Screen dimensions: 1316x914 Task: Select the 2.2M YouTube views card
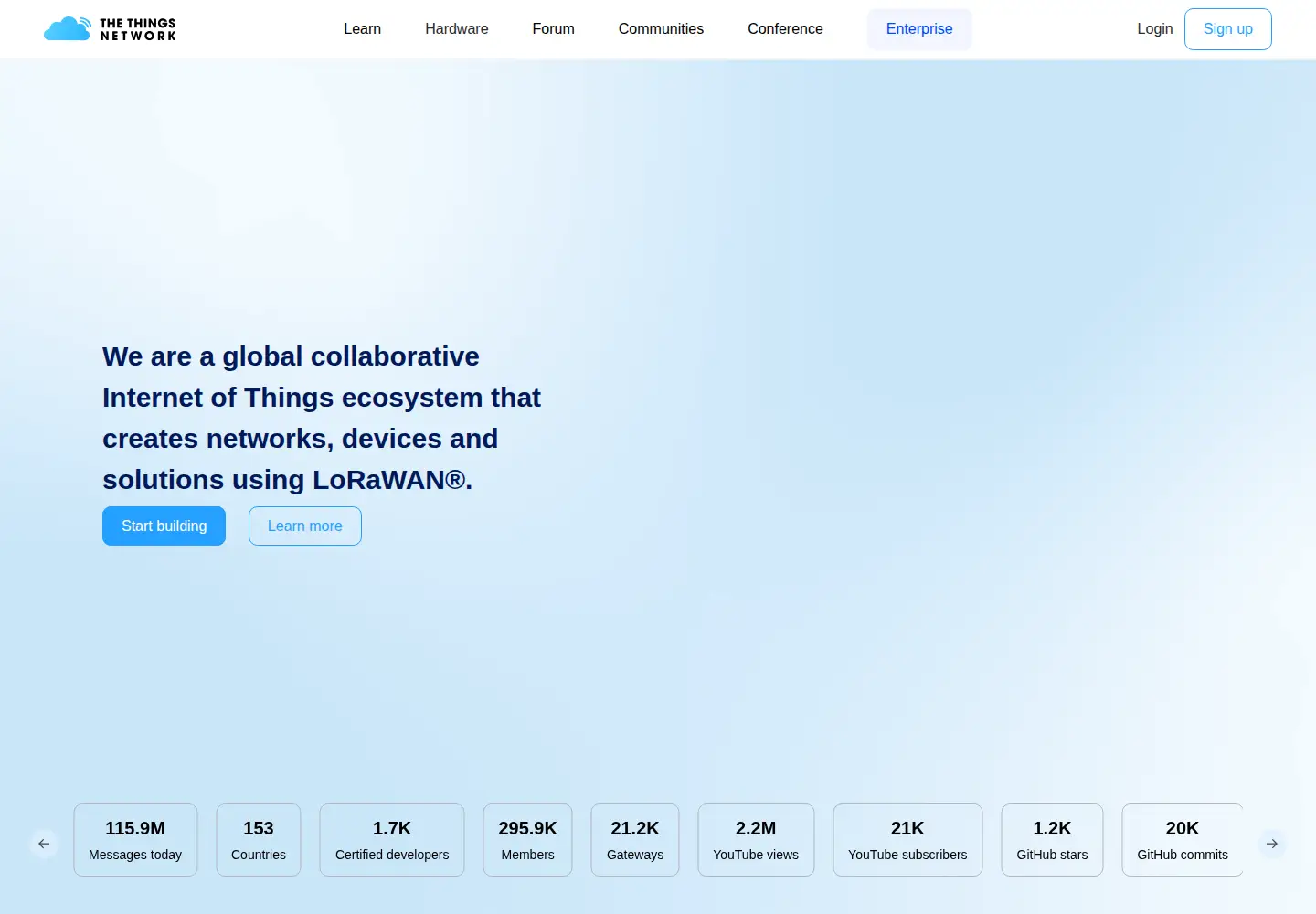tap(756, 840)
